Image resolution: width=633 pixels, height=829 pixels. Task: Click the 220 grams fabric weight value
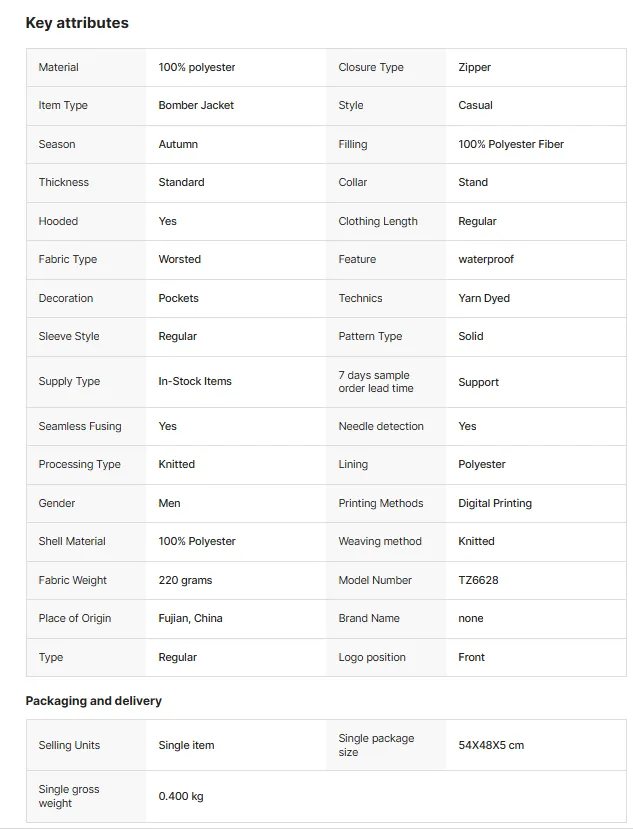185,580
